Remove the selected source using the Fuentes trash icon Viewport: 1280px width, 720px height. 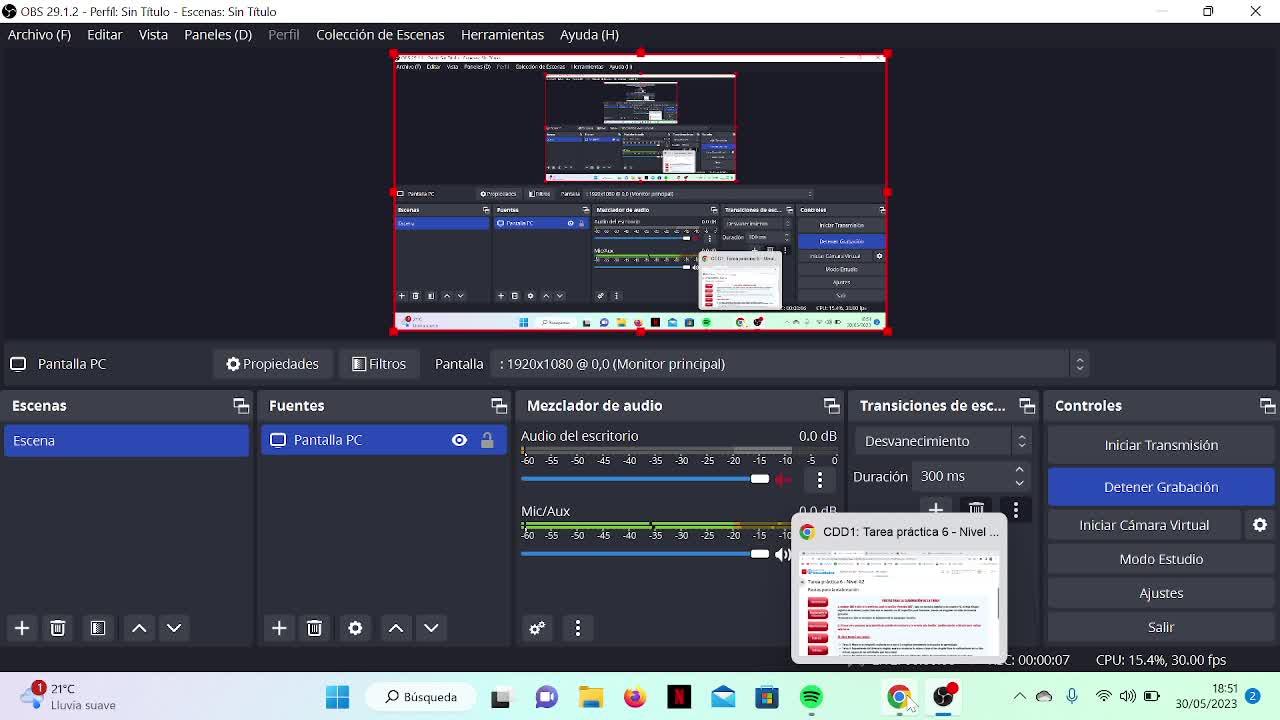(x=314, y=628)
